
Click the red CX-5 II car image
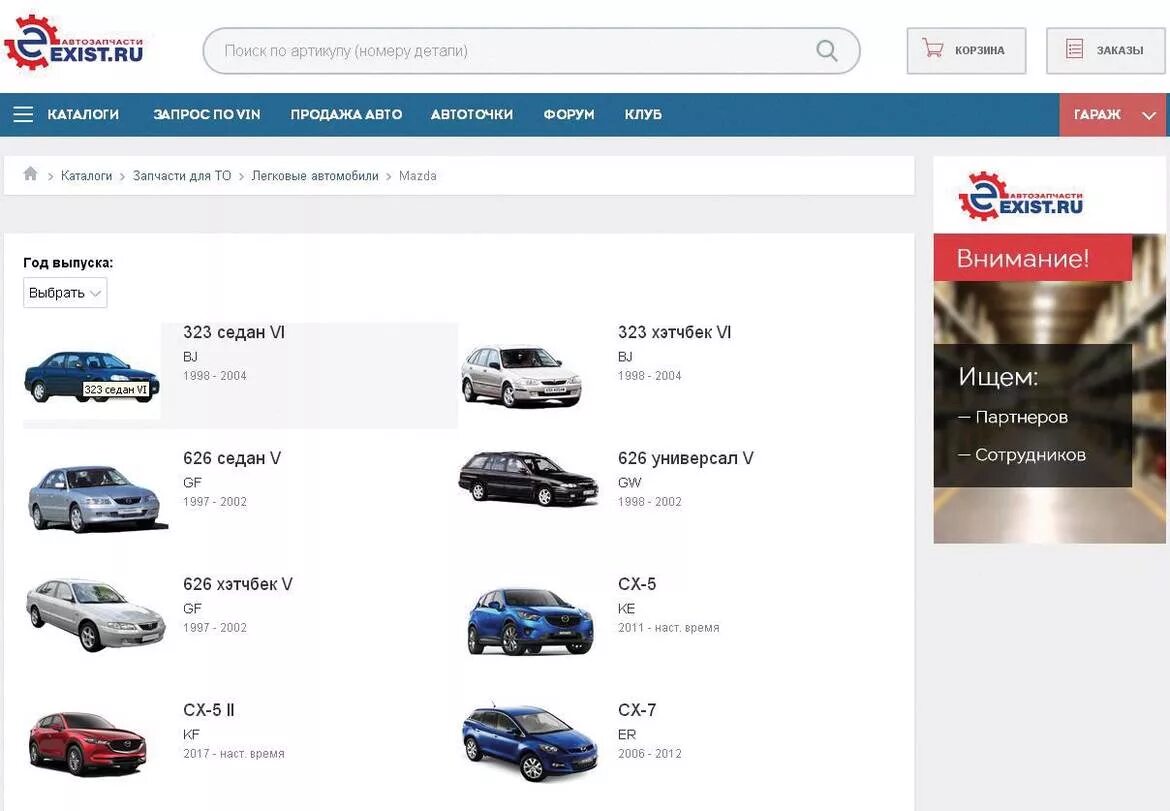(x=88, y=743)
